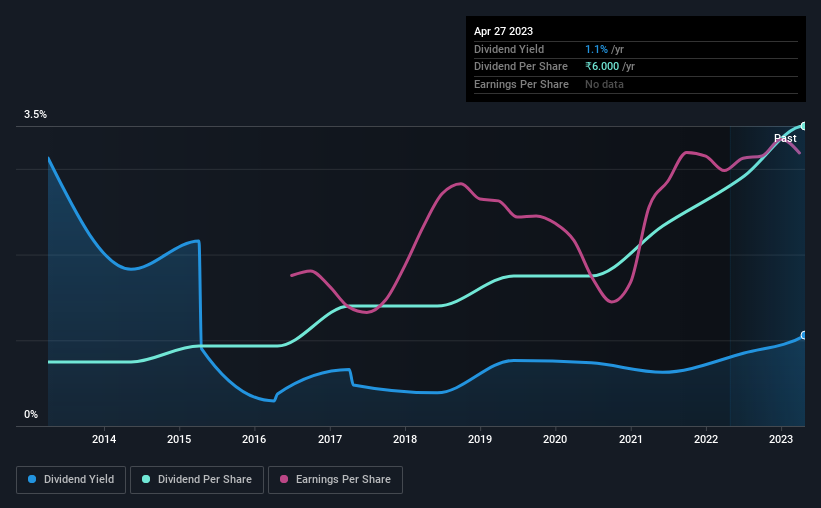
Task: Select the 2016 label on the x-axis
Action: coord(254,439)
